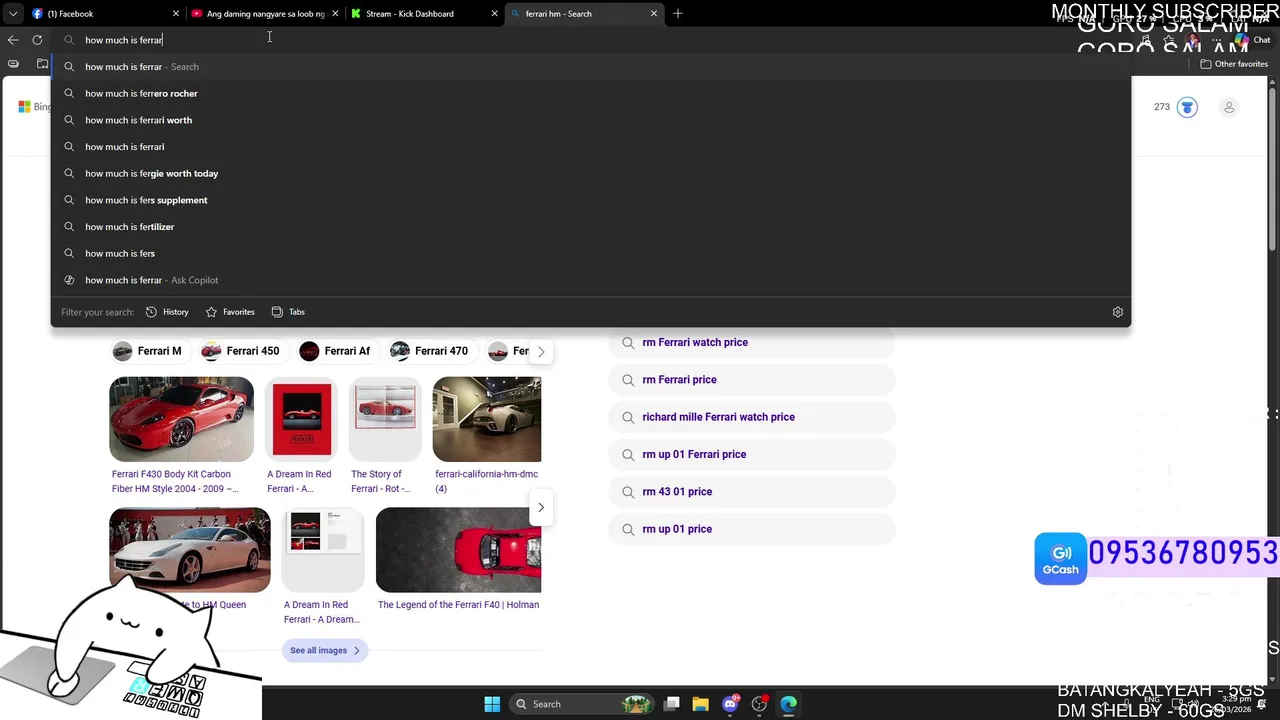Select suggestion 'how much is fers'
The image size is (1280, 720).
[x=590, y=253]
